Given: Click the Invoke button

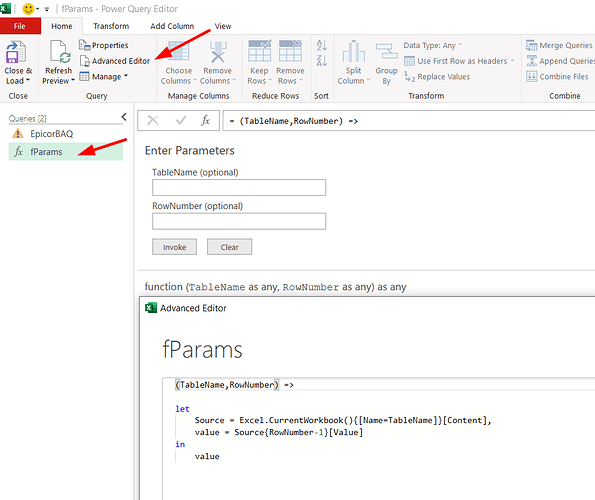Looking at the screenshot, I should (175, 247).
